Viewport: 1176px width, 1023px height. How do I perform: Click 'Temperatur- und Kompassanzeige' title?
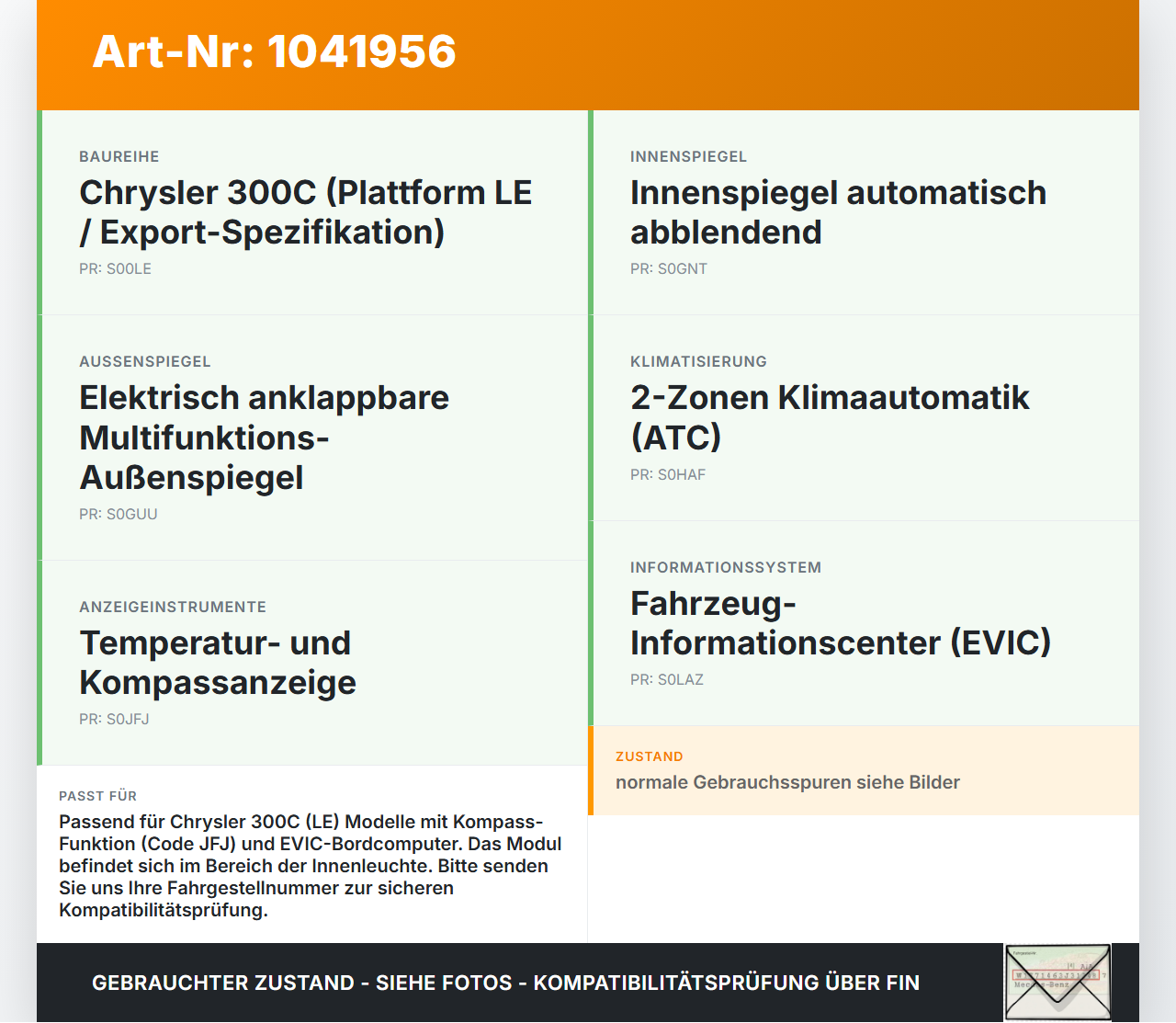(218, 663)
